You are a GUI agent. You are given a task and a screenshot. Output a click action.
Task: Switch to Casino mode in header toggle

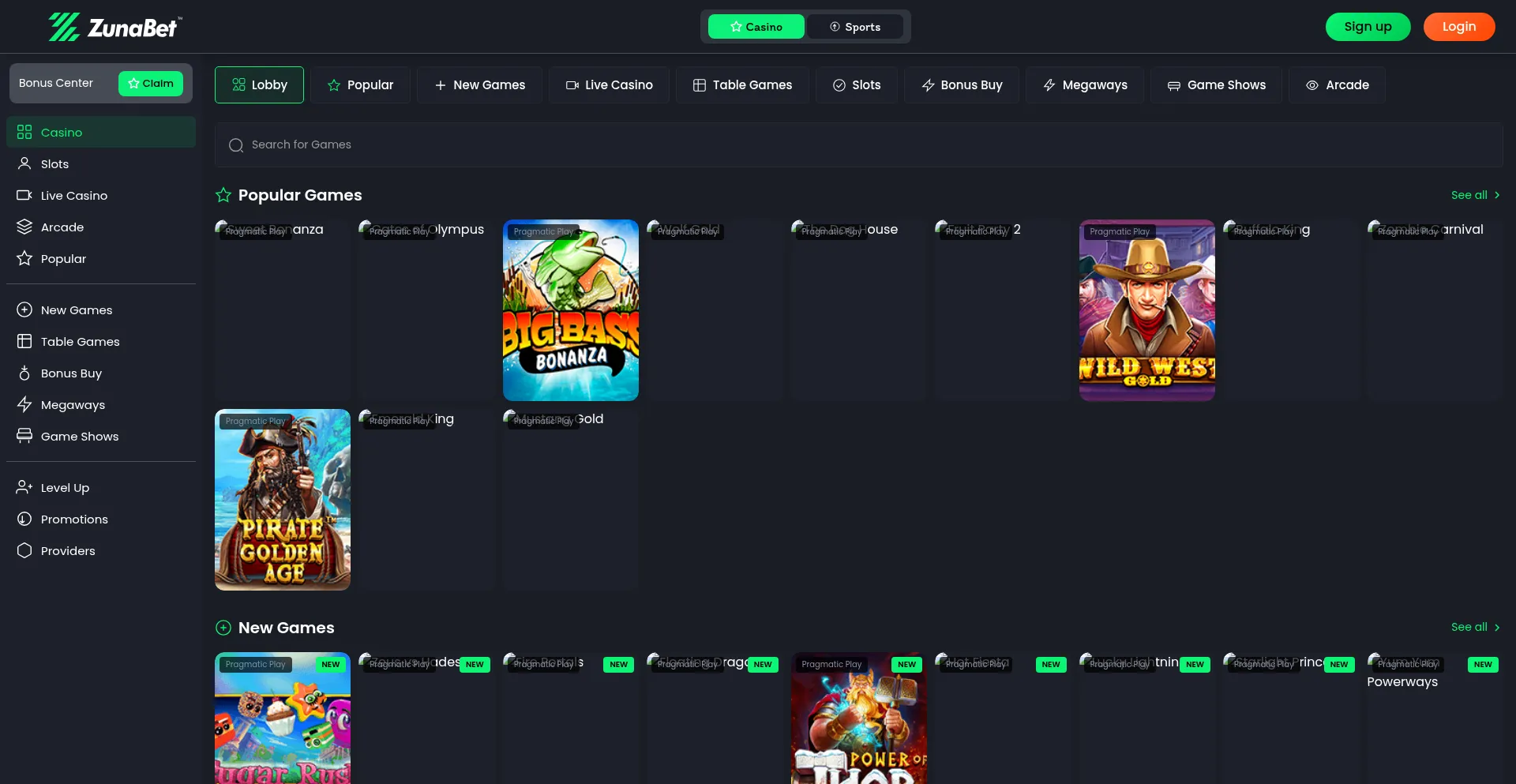[x=756, y=27]
